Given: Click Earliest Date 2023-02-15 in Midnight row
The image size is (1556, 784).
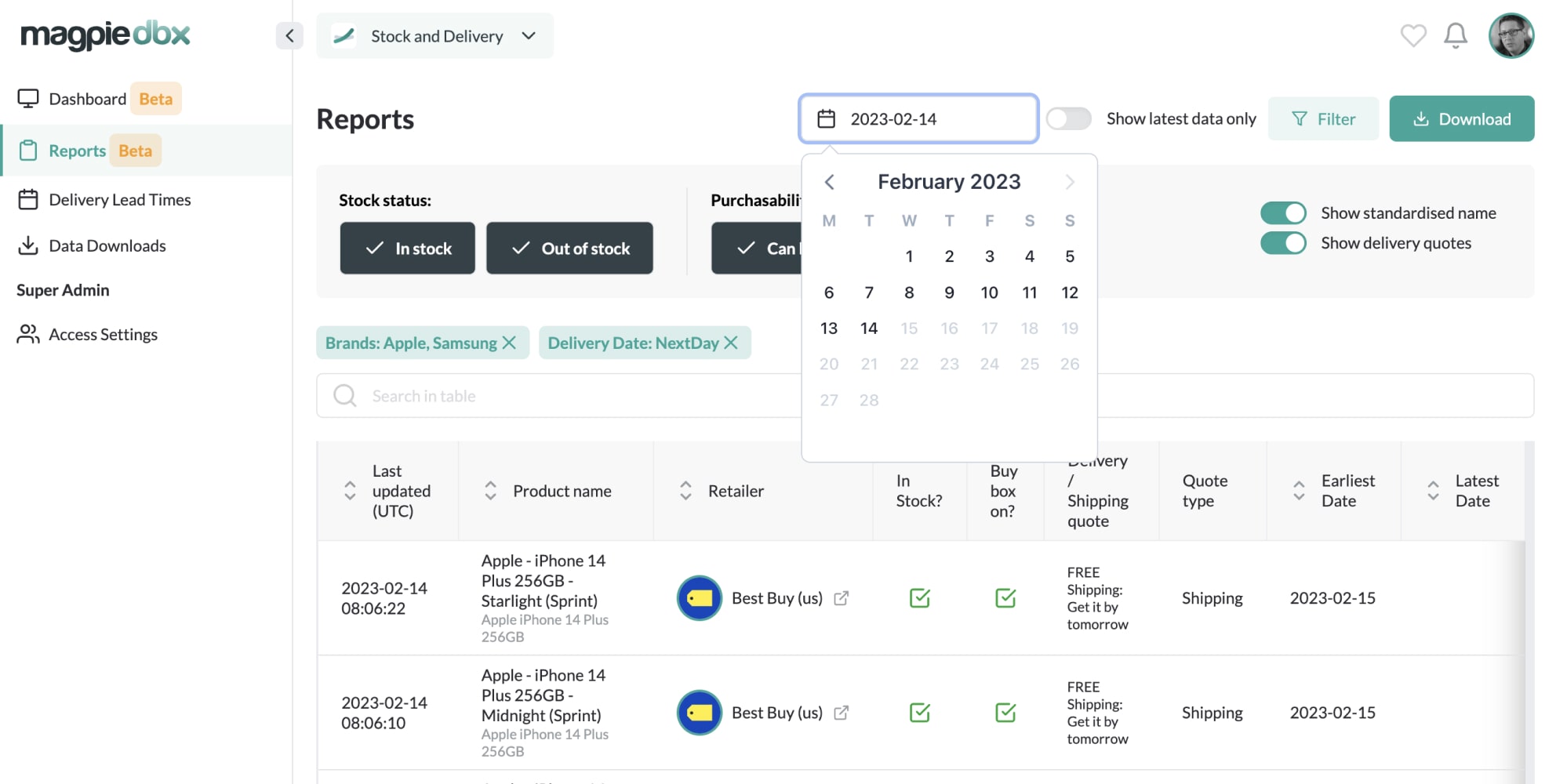Looking at the screenshot, I should [1332, 713].
